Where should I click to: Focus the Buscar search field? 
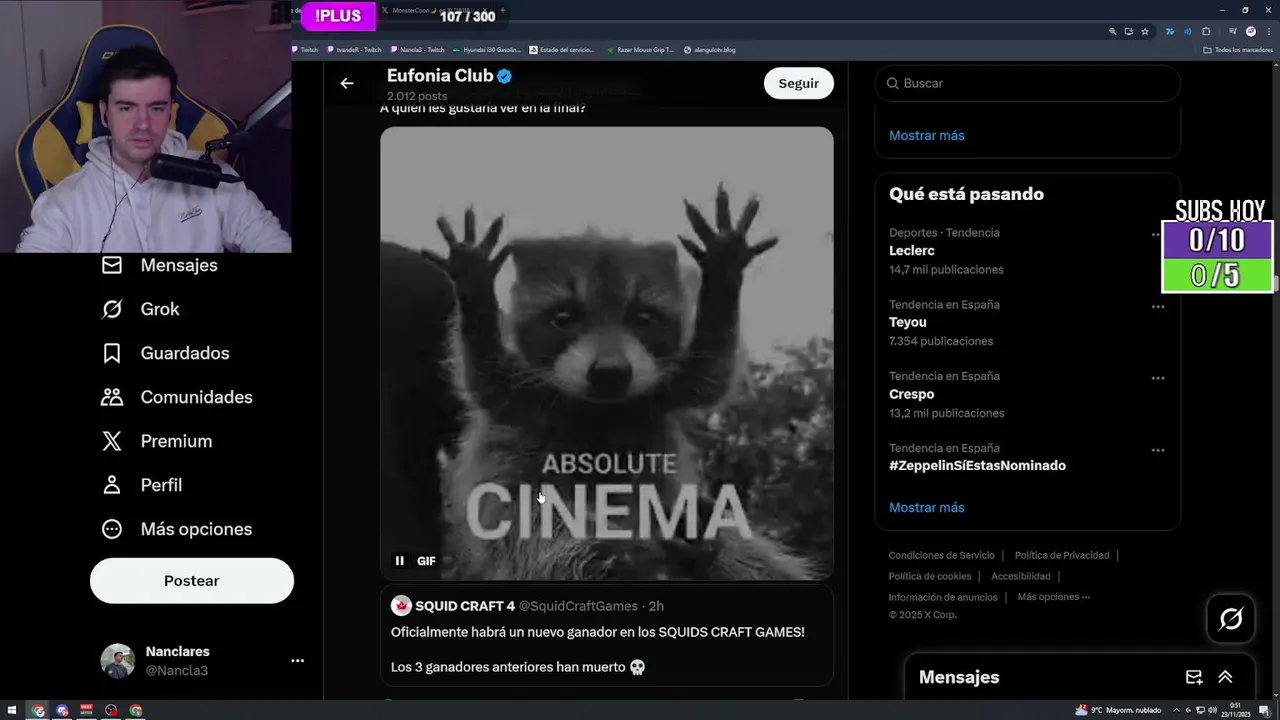pos(1028,83)
